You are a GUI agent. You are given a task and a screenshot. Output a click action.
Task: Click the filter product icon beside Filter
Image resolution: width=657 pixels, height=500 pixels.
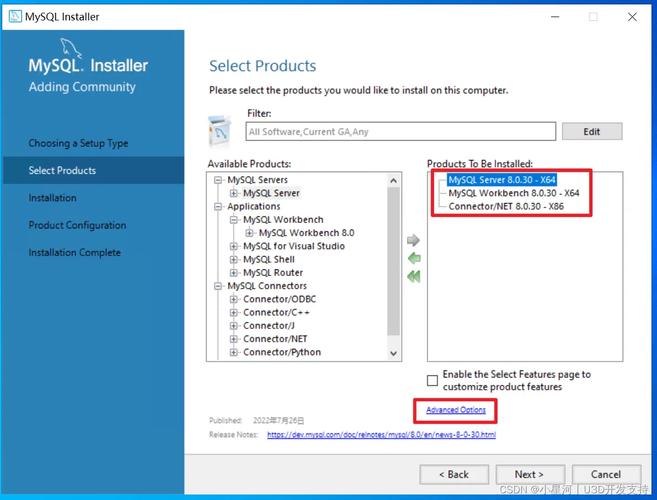(220, 132)
